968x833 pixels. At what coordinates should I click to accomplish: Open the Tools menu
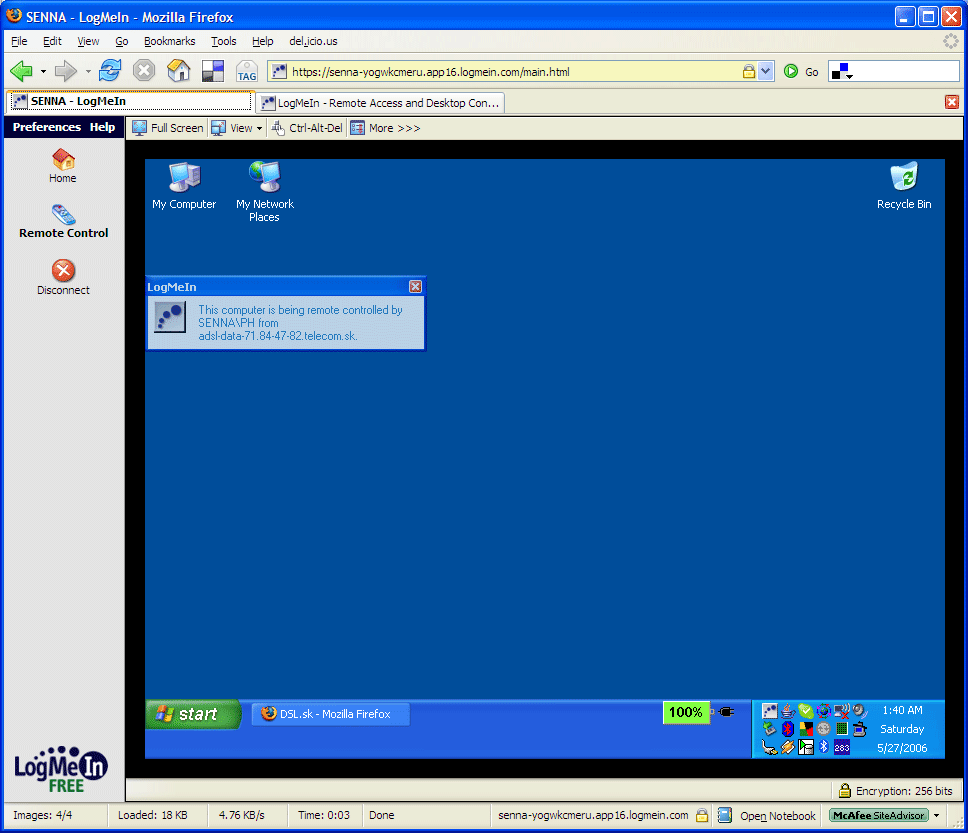[x=223, y=41]
